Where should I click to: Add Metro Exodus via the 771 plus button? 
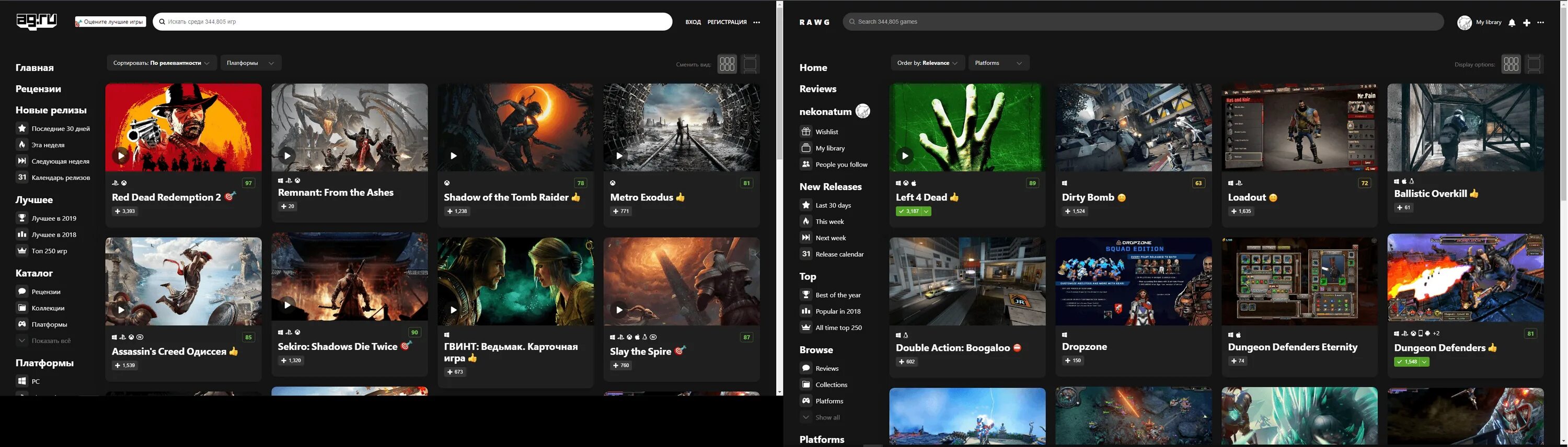(x=620, y=211)
